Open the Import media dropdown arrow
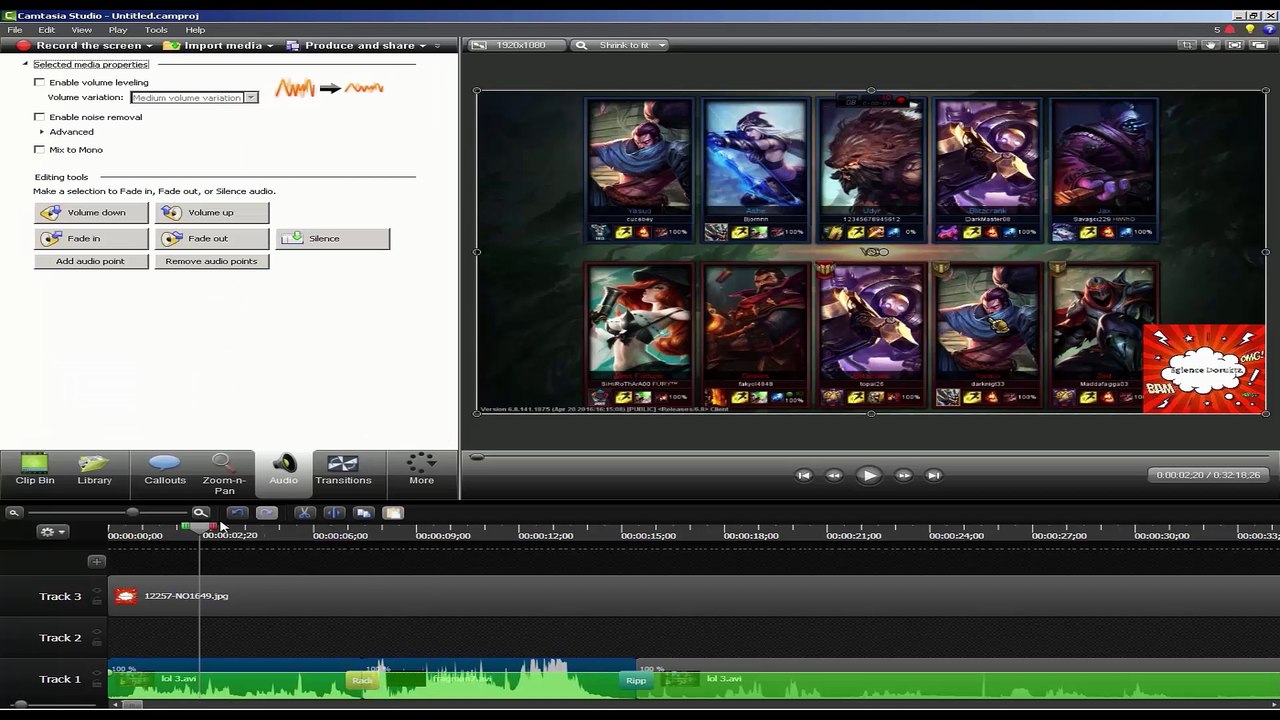 tap(270, 46)
